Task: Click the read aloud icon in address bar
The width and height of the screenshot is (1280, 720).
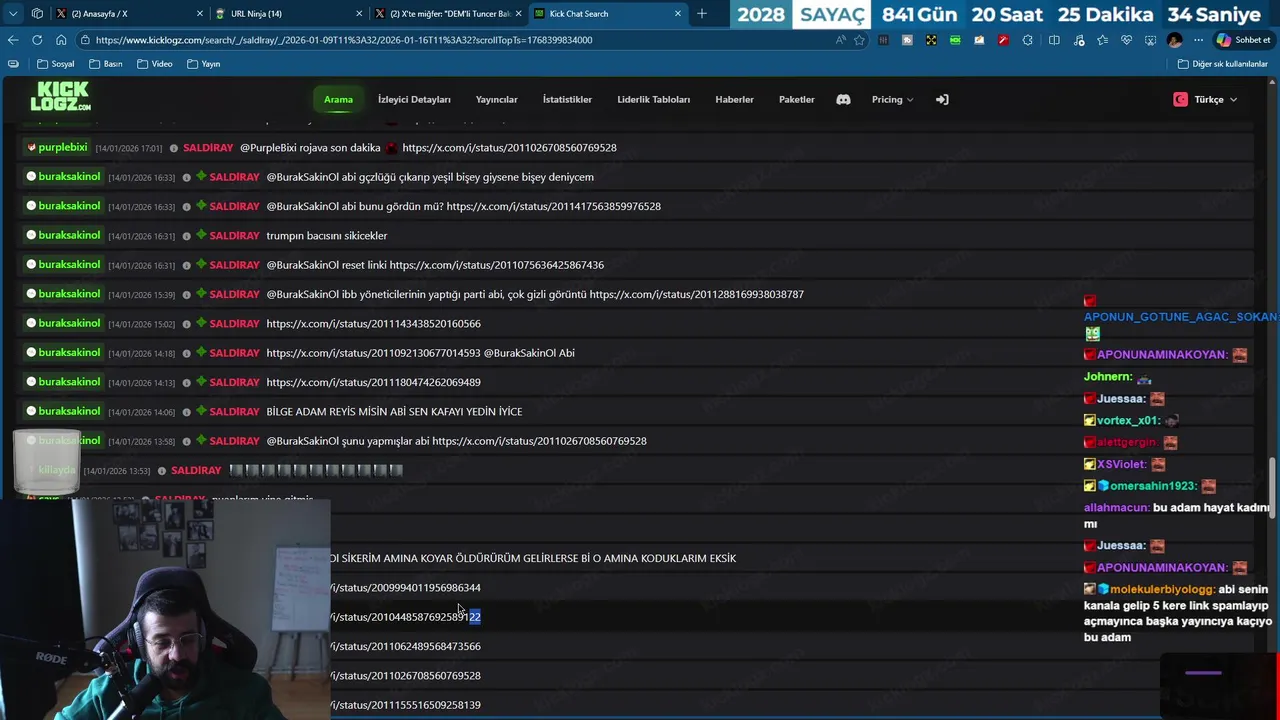Action: click(840, 40)
